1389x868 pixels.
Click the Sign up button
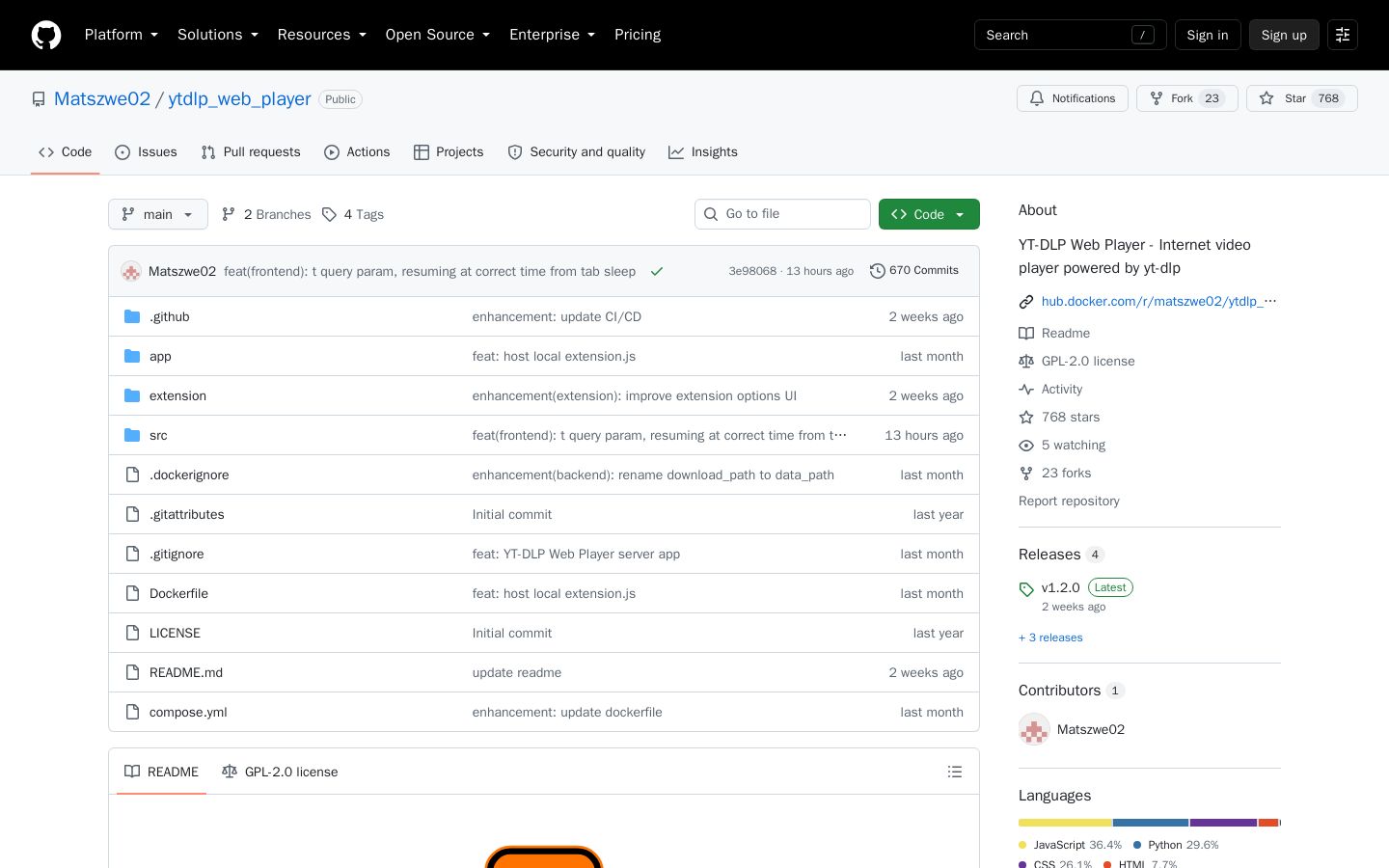click(x=1284, y=35)
